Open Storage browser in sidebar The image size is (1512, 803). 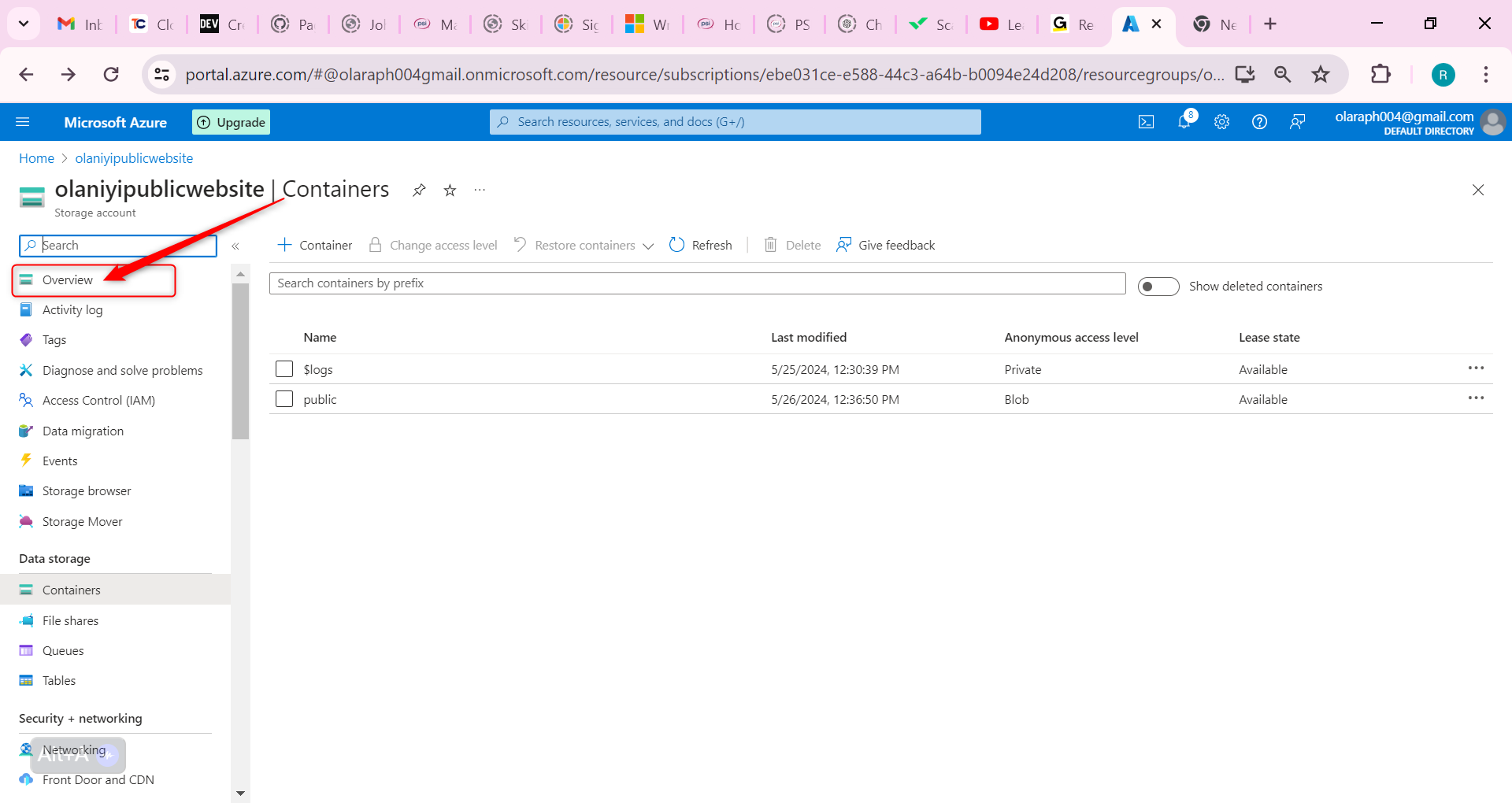coord(87,491)
